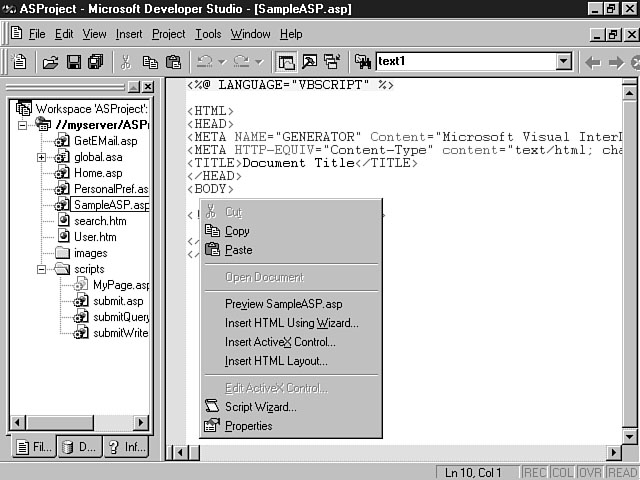The image size is (640, 480).
Task: Click the Paste icon in the toolbar
Action: pos(171,62)
